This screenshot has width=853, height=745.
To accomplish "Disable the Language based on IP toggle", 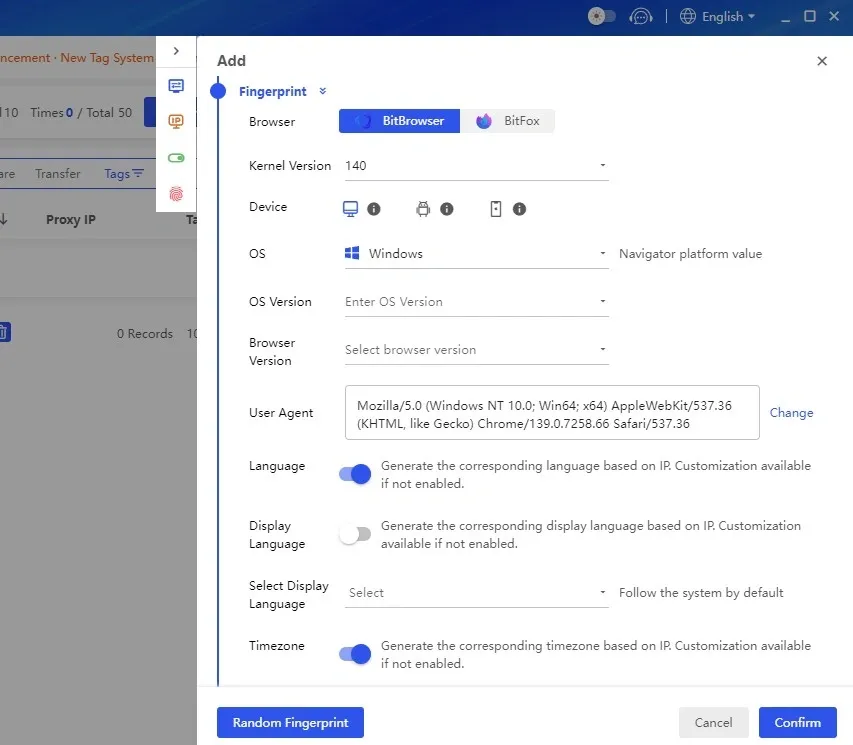I will pos(355,474).
